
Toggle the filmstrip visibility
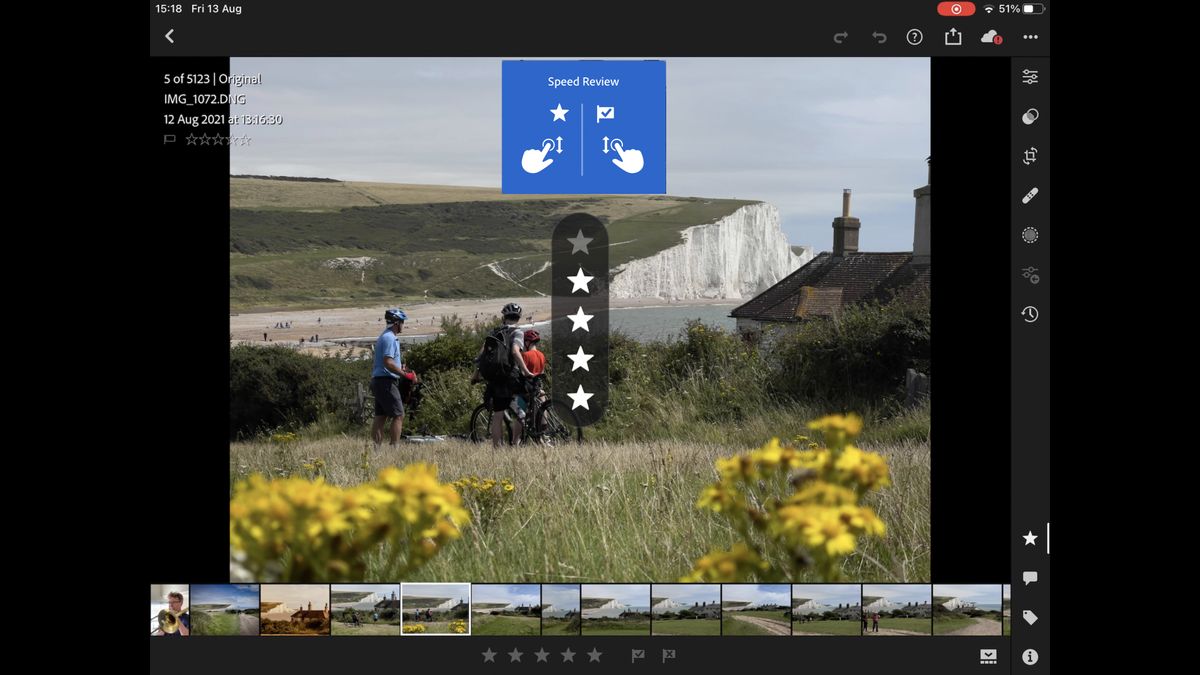989,656
